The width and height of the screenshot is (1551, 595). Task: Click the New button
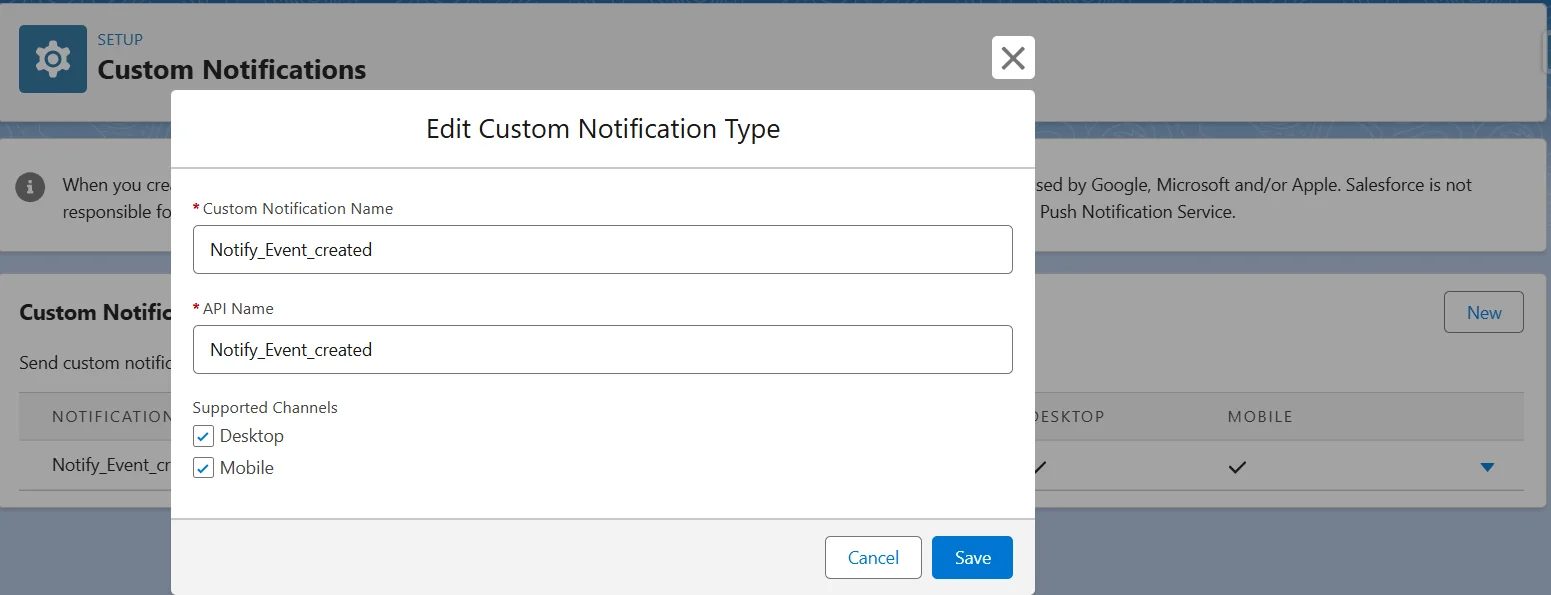tap(1483, 313)
